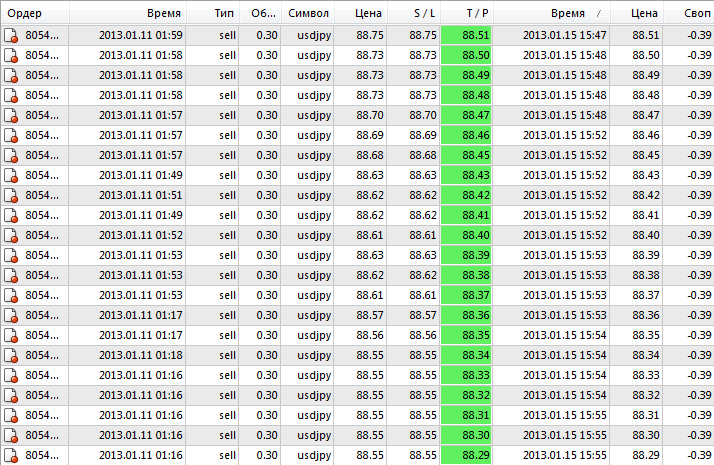714x465 pixels.
Task: Click the order icon in the T/P 88.47 row
Action: 11,116
